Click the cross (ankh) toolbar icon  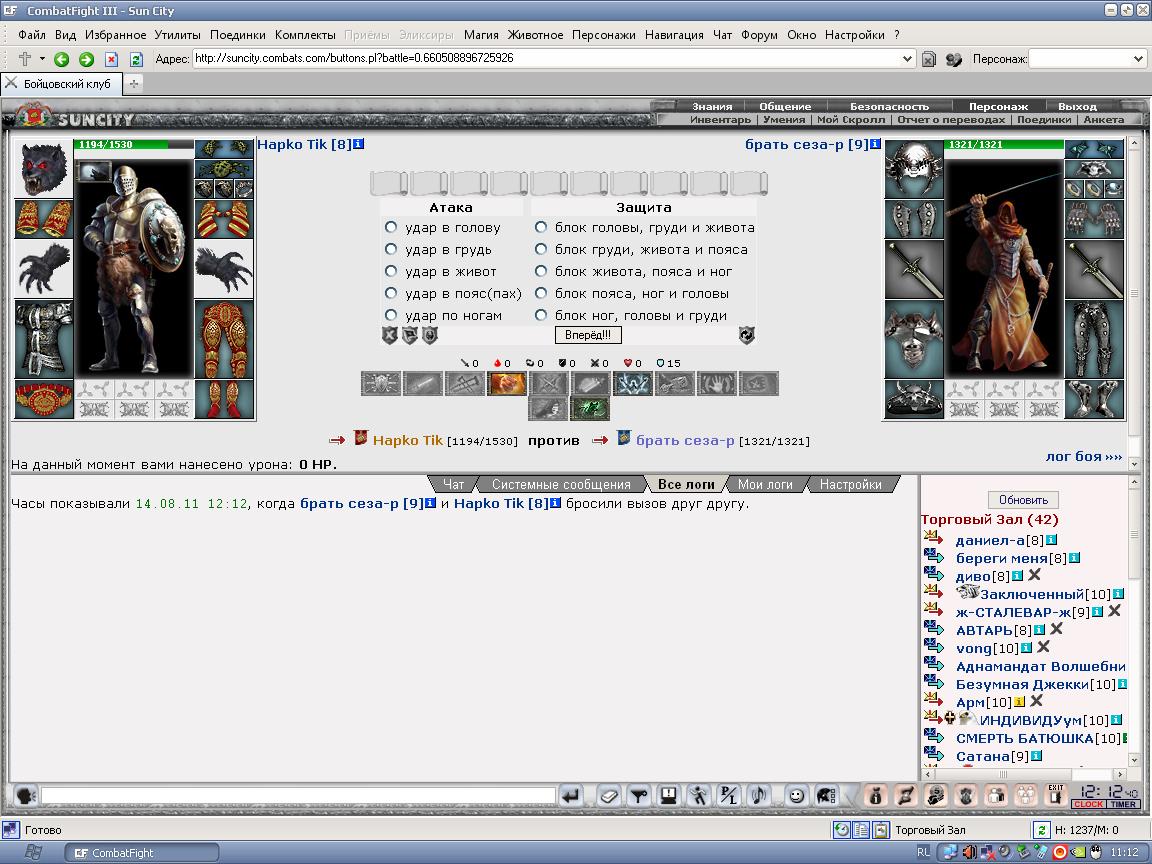click(x=24, y=59)
